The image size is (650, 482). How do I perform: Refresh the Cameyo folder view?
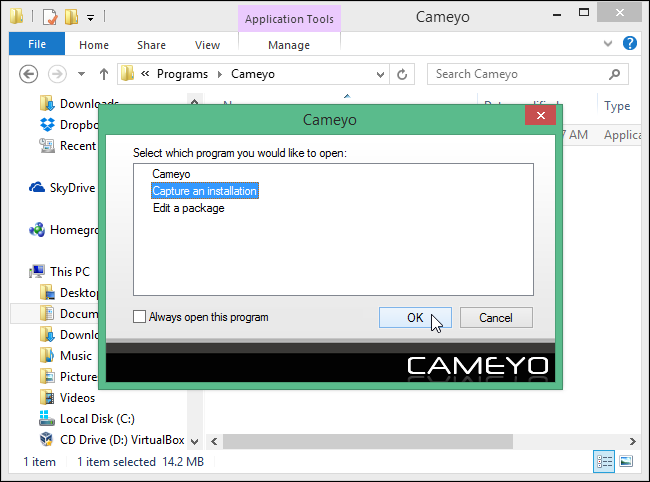[402, 75]
